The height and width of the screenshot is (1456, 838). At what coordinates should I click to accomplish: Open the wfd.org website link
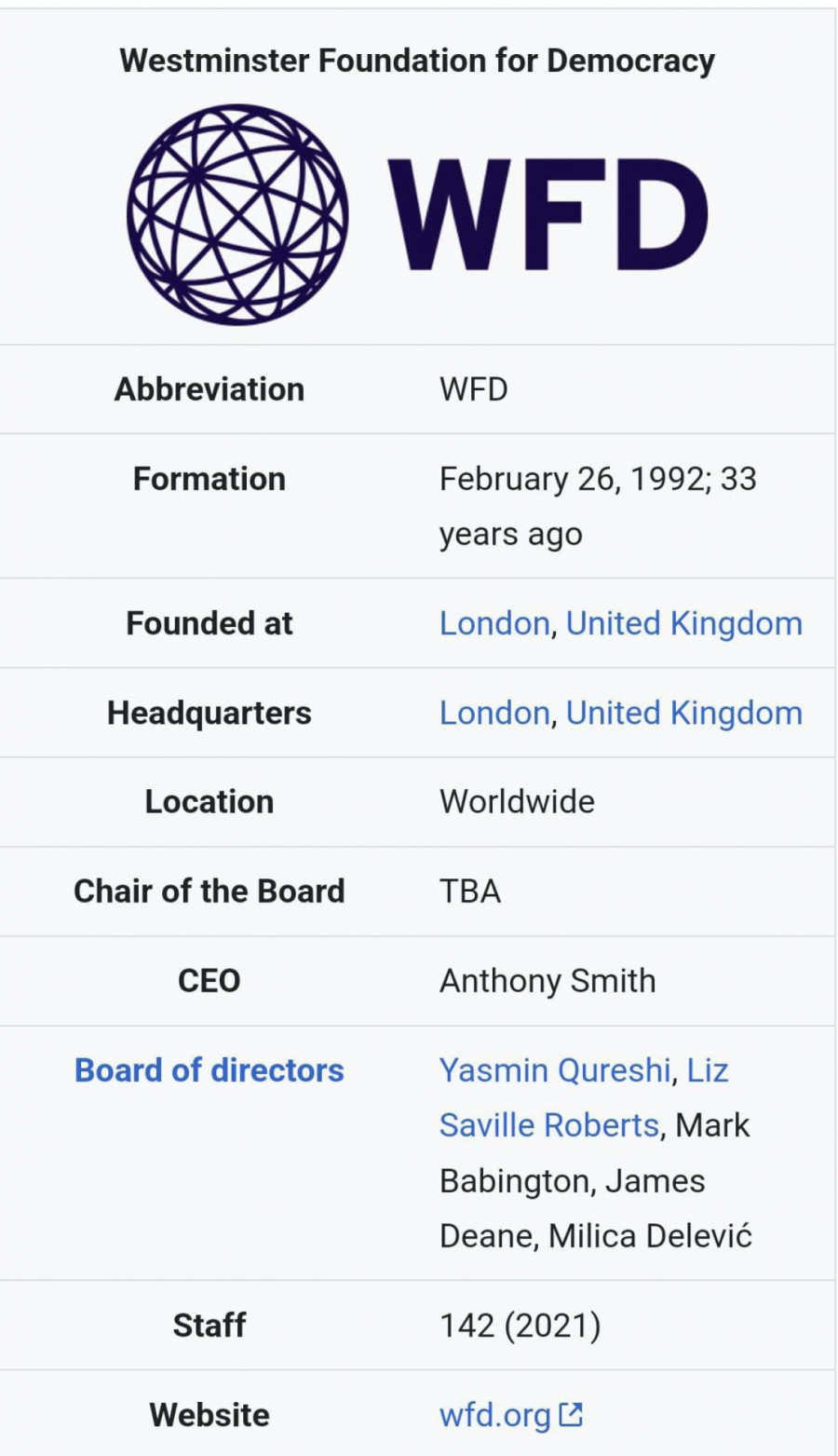(494, 1415)
